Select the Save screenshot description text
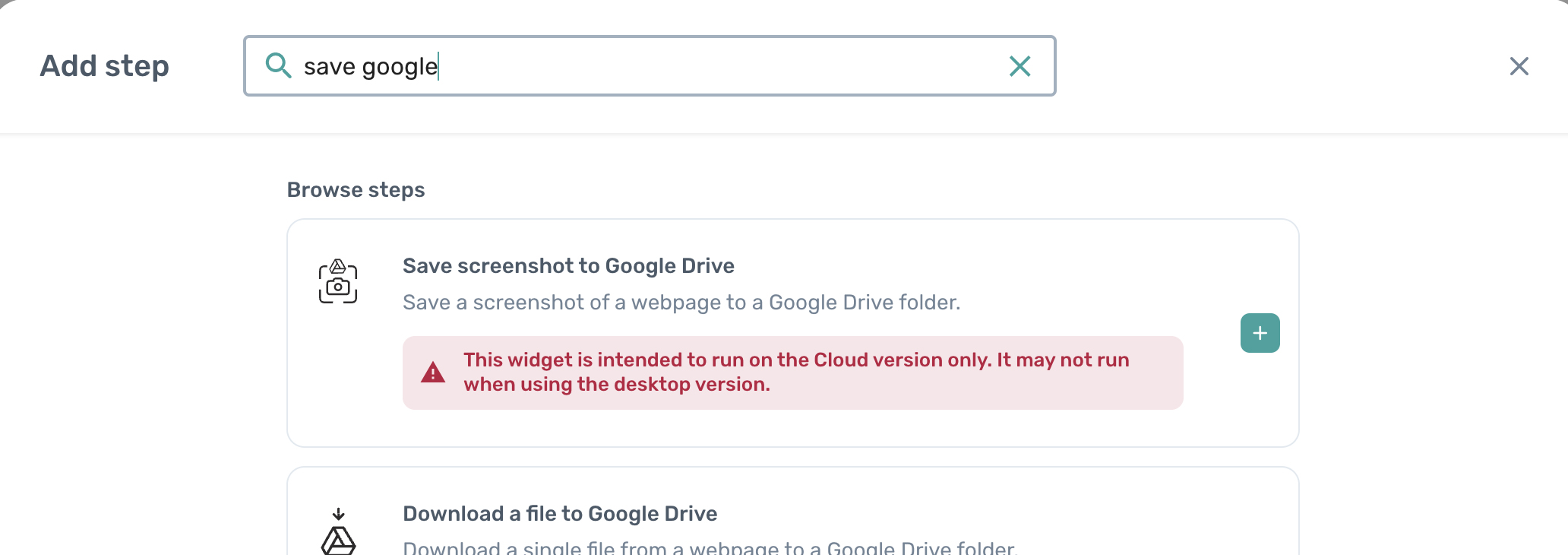 click(681, 303)
